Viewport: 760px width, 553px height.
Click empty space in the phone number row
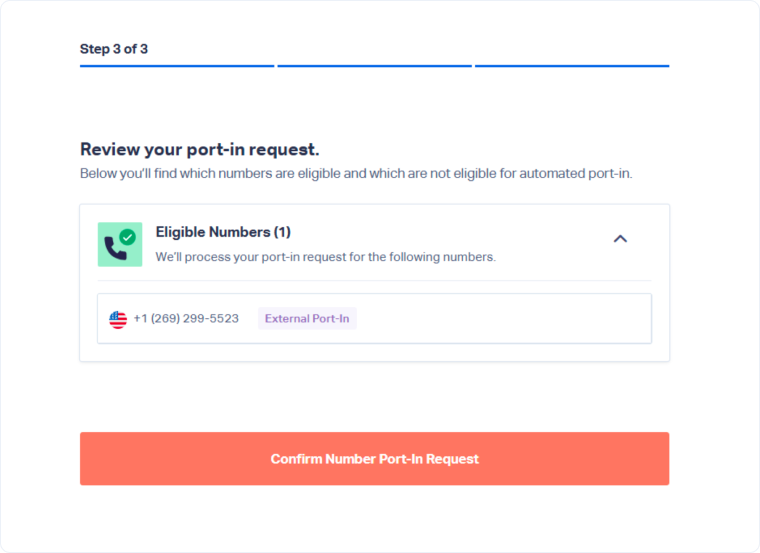[x=500, y=319]
